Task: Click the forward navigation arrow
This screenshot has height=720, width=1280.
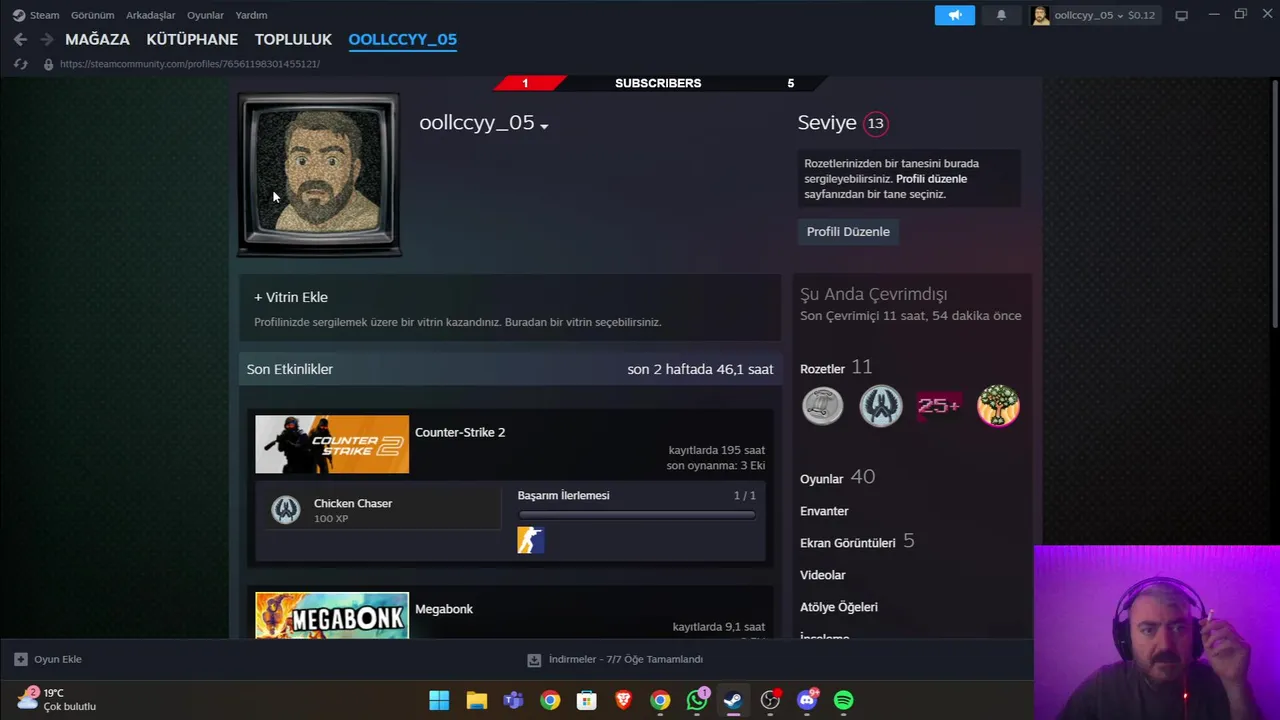Action: (x=47, y=39)
